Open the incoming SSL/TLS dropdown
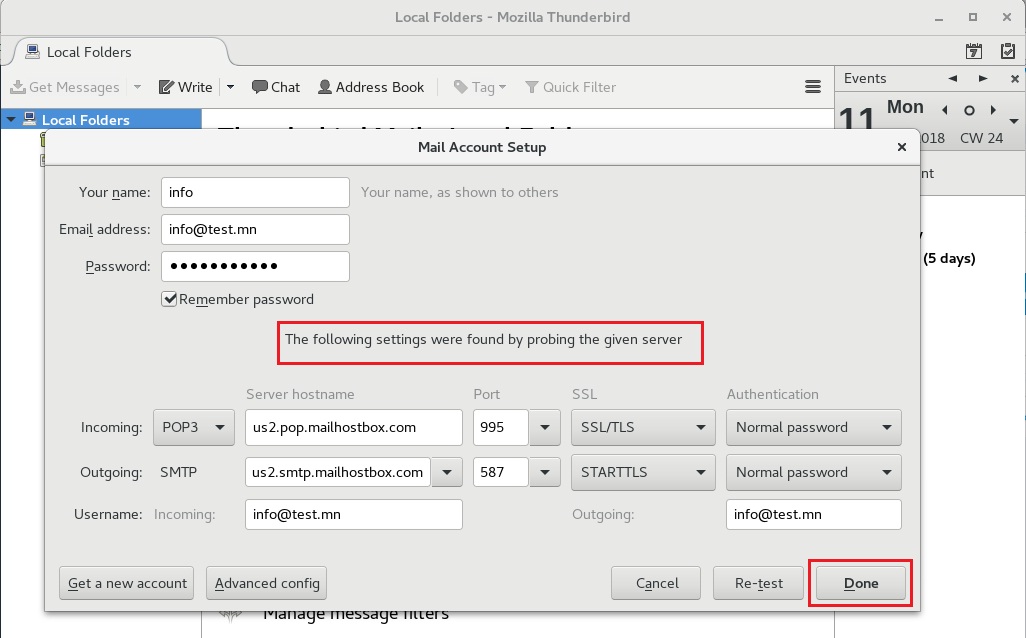1026x638 pixels. pyautogui.click(x=643, y=427)
